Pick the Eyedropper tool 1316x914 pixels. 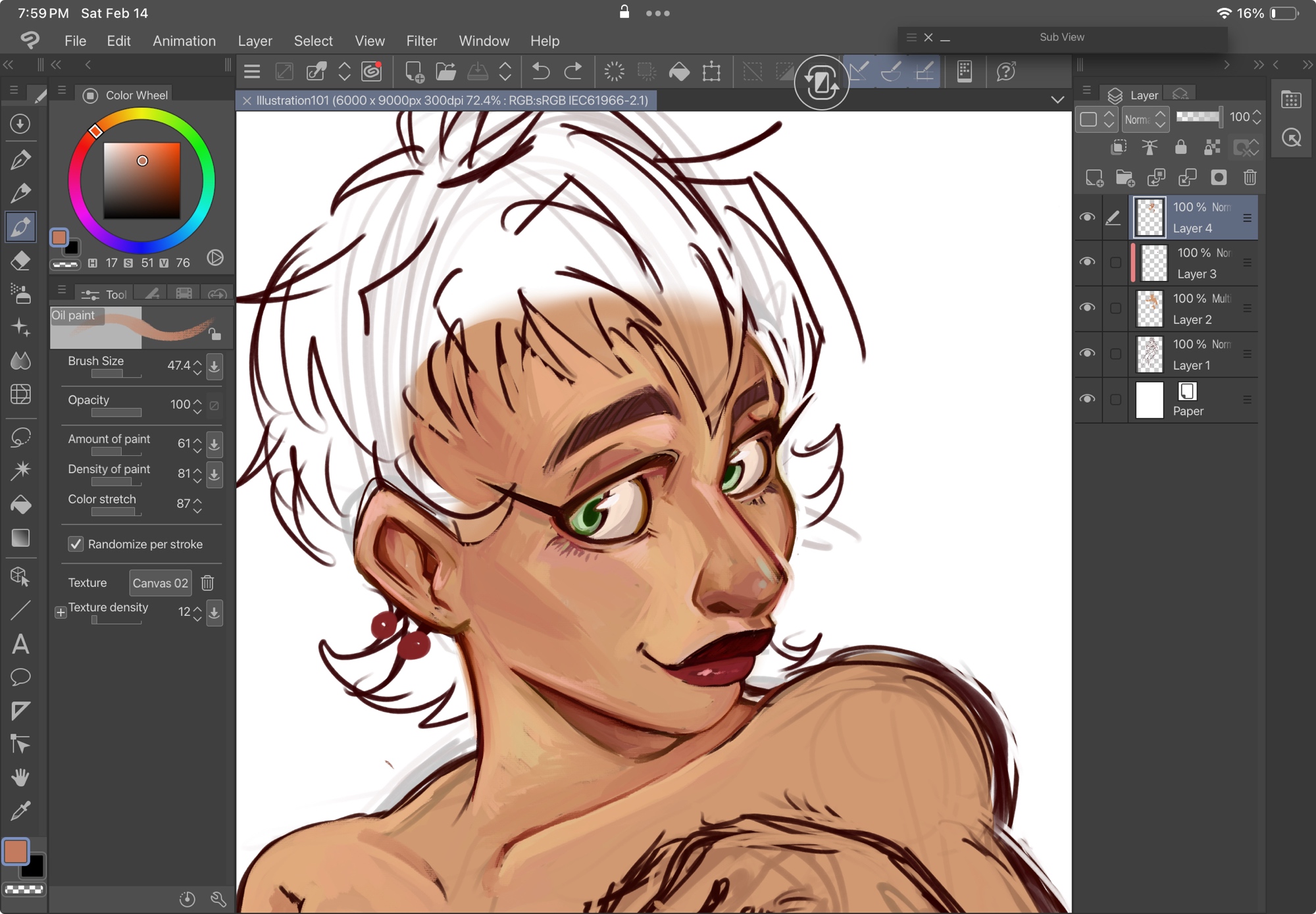point(20,811)
